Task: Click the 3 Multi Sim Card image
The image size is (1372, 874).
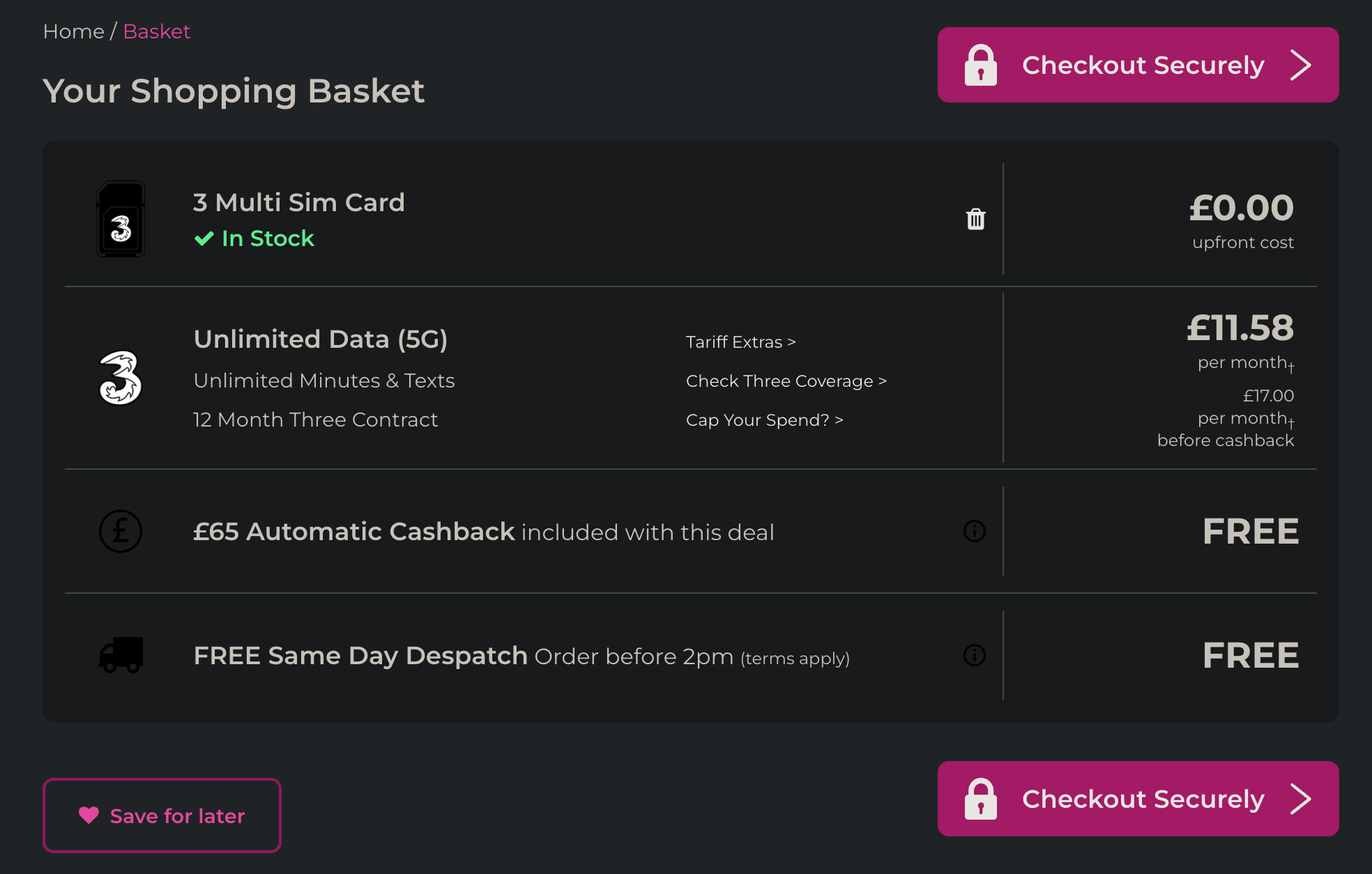Action: 121,219
